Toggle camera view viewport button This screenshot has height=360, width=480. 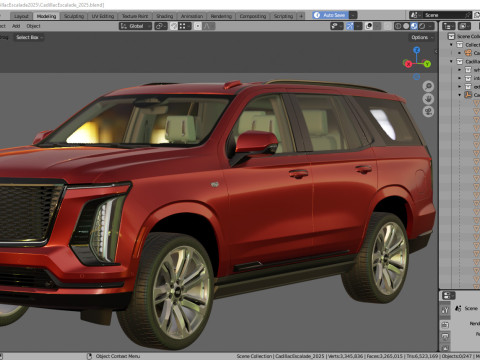tap(428, 111)
